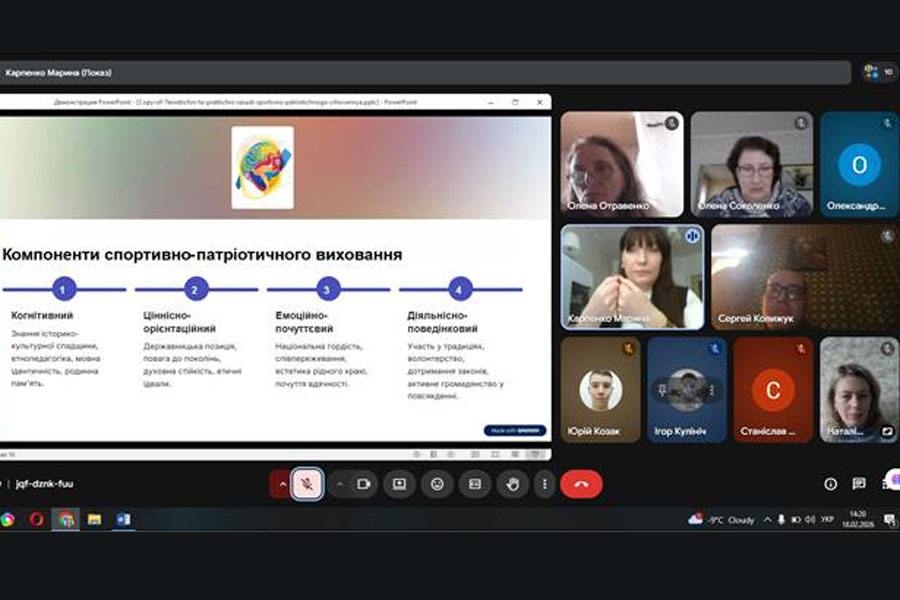Click the heading Емоційно-почуттєвий on the slide
The height and width of the screenshot is (600, 900).
(304, 322)
